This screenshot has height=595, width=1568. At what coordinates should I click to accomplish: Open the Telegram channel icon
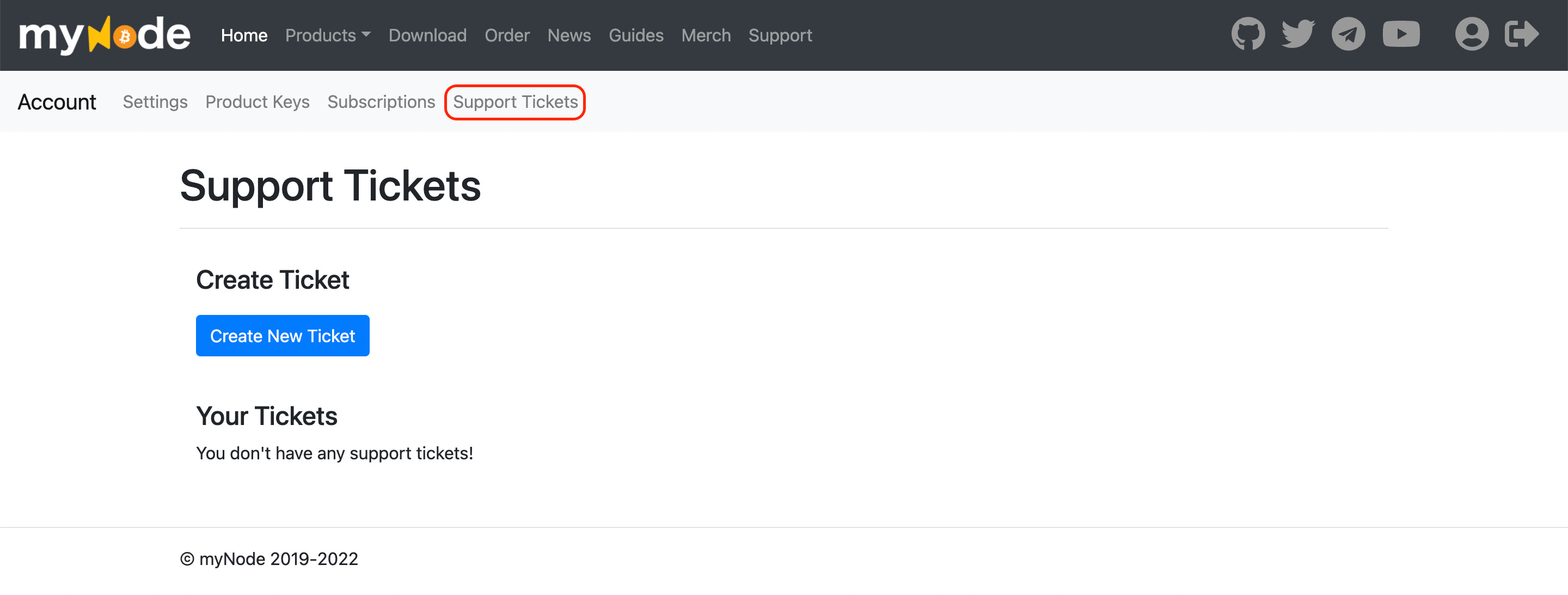pyautogui.click(x=1347, y=35)
